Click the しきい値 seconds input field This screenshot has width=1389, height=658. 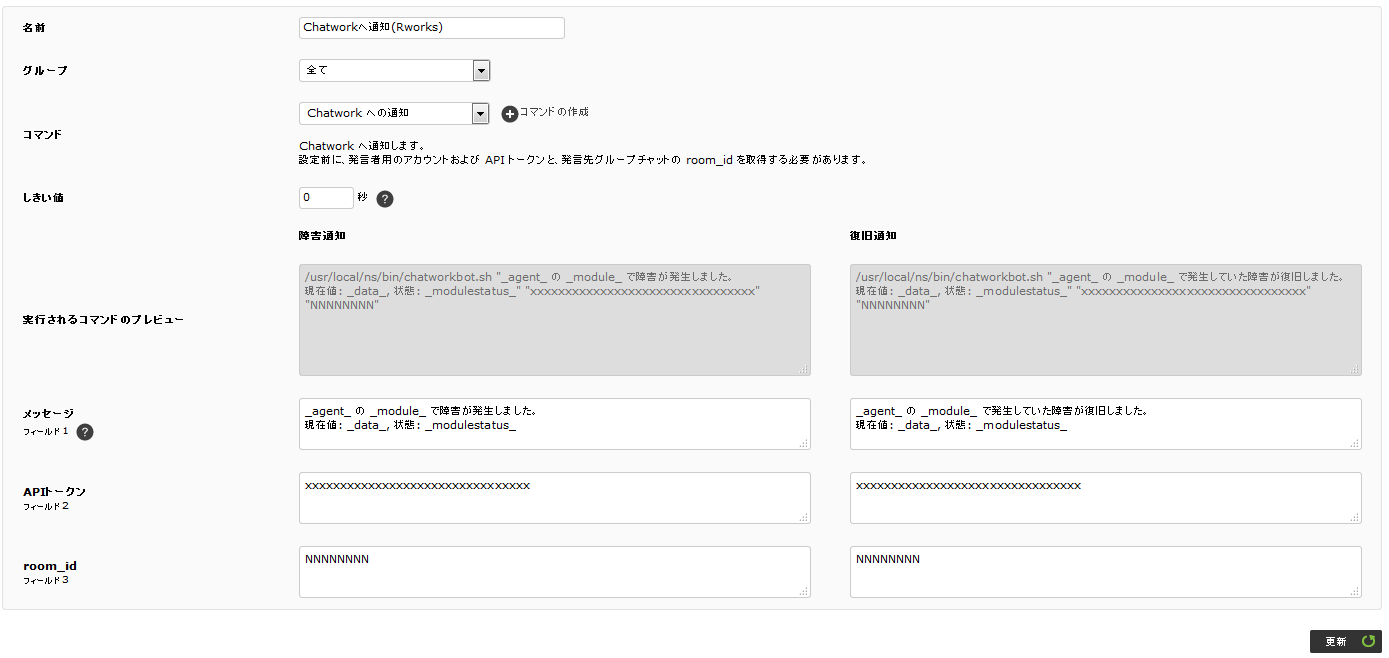click(326, 198)
